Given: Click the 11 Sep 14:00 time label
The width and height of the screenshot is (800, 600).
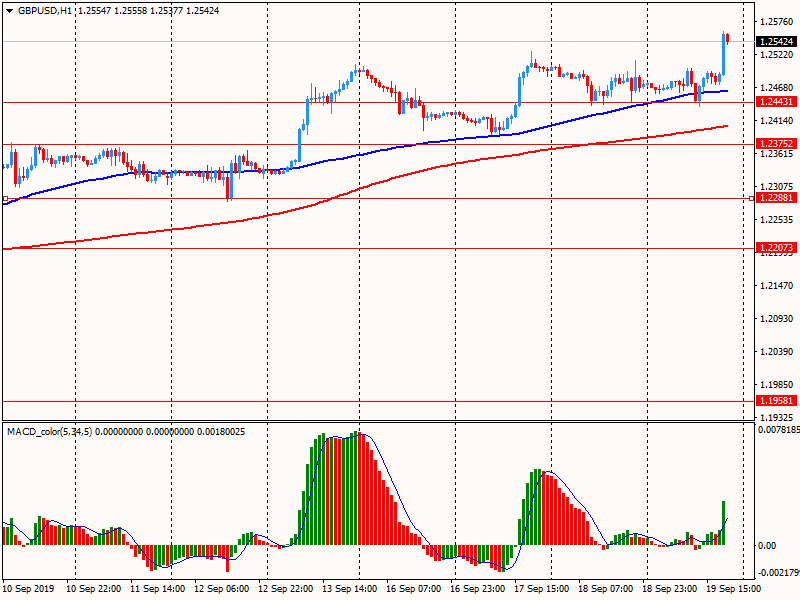Looking at the screenshot, I should pyautogui.click(x=158, y=589).
